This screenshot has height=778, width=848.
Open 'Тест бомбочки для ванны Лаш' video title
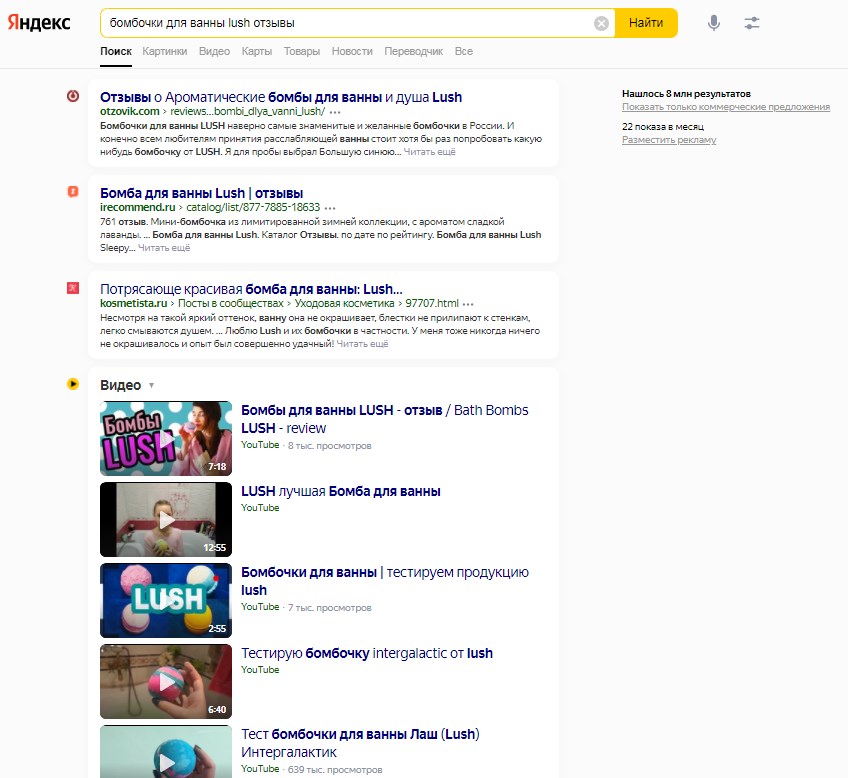click(x=360, y=743)
